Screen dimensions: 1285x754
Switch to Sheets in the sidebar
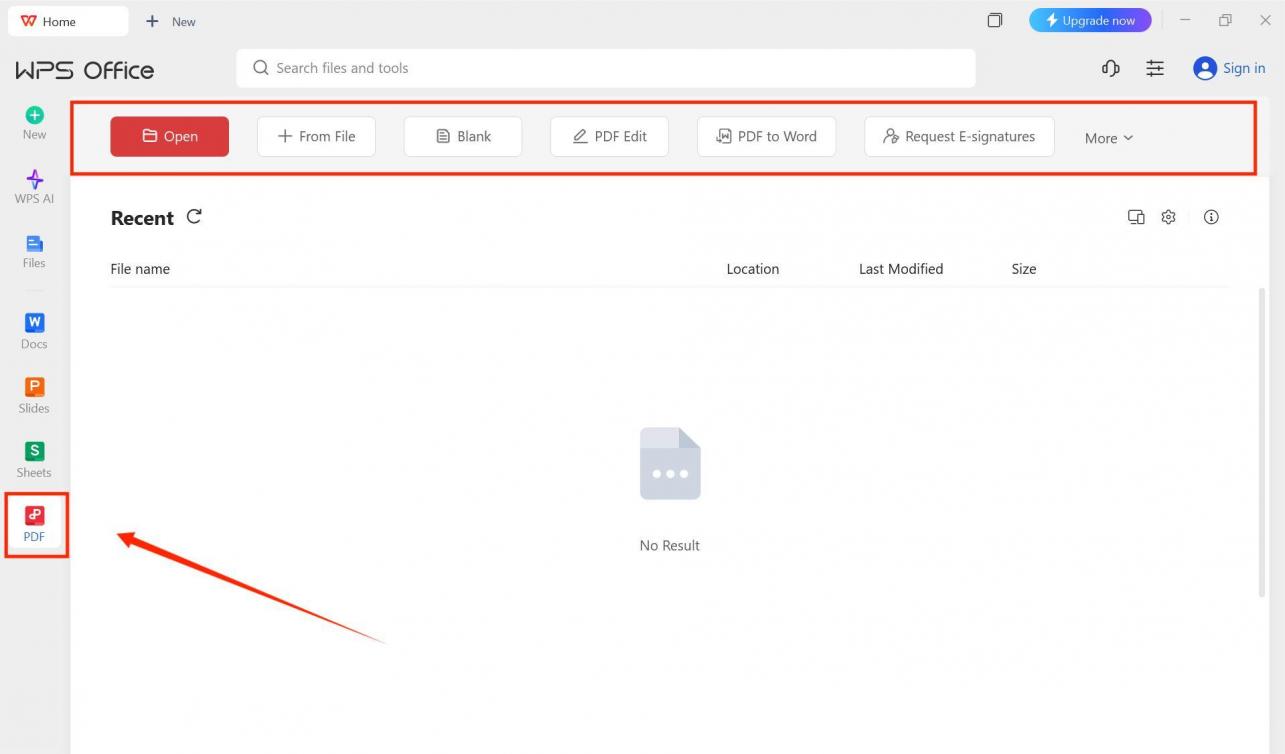point(34,460)
